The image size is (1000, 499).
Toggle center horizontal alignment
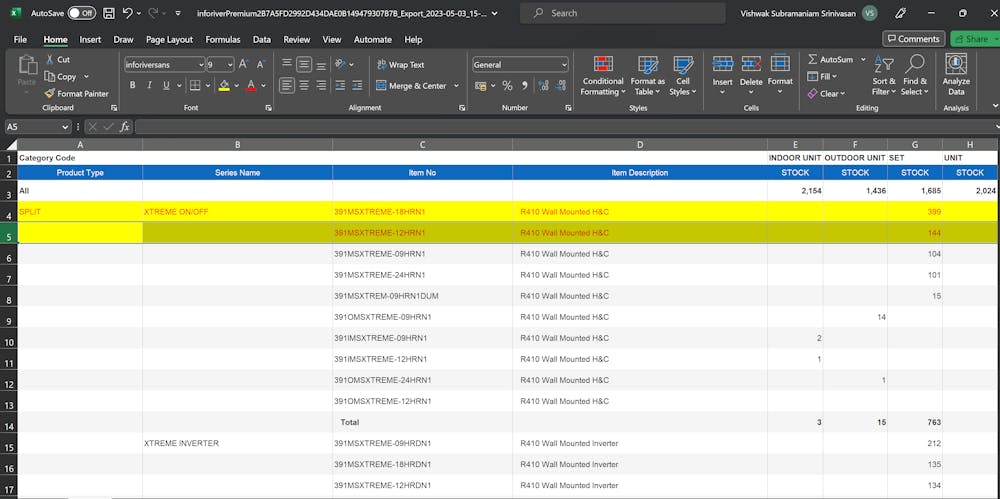pyautogui.click(x=303, y=86)
